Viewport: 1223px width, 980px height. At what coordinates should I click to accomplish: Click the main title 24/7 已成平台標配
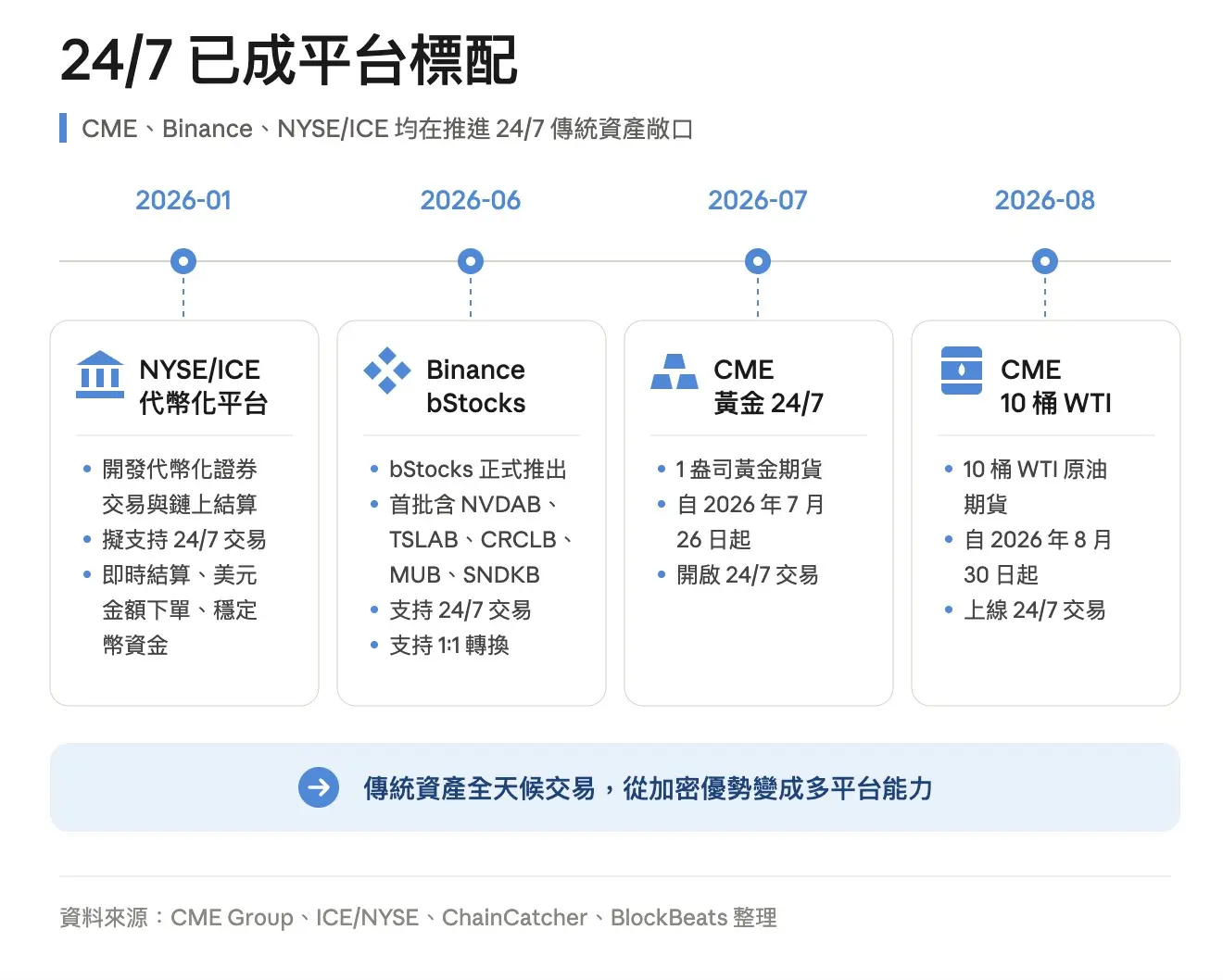(289, 61)
